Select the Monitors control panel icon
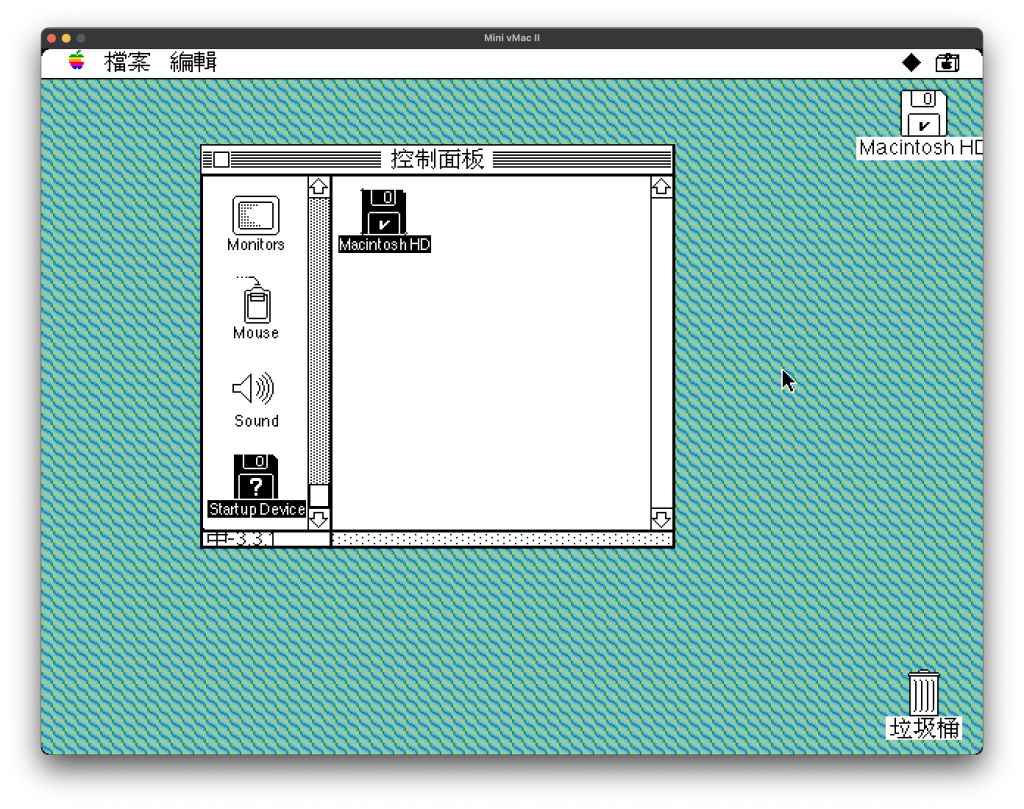 click(x=256, y=216)
